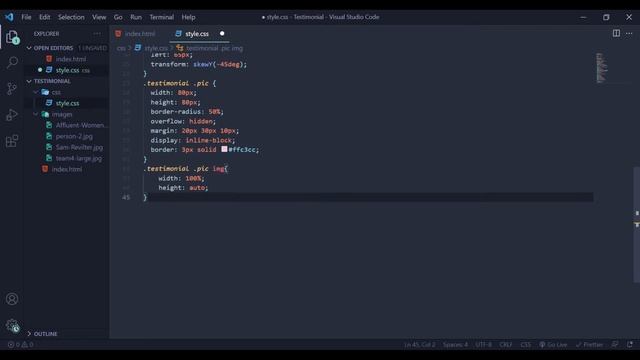Select style.css in Open Editors list
The image size is (640, 360).
point(67,70)
